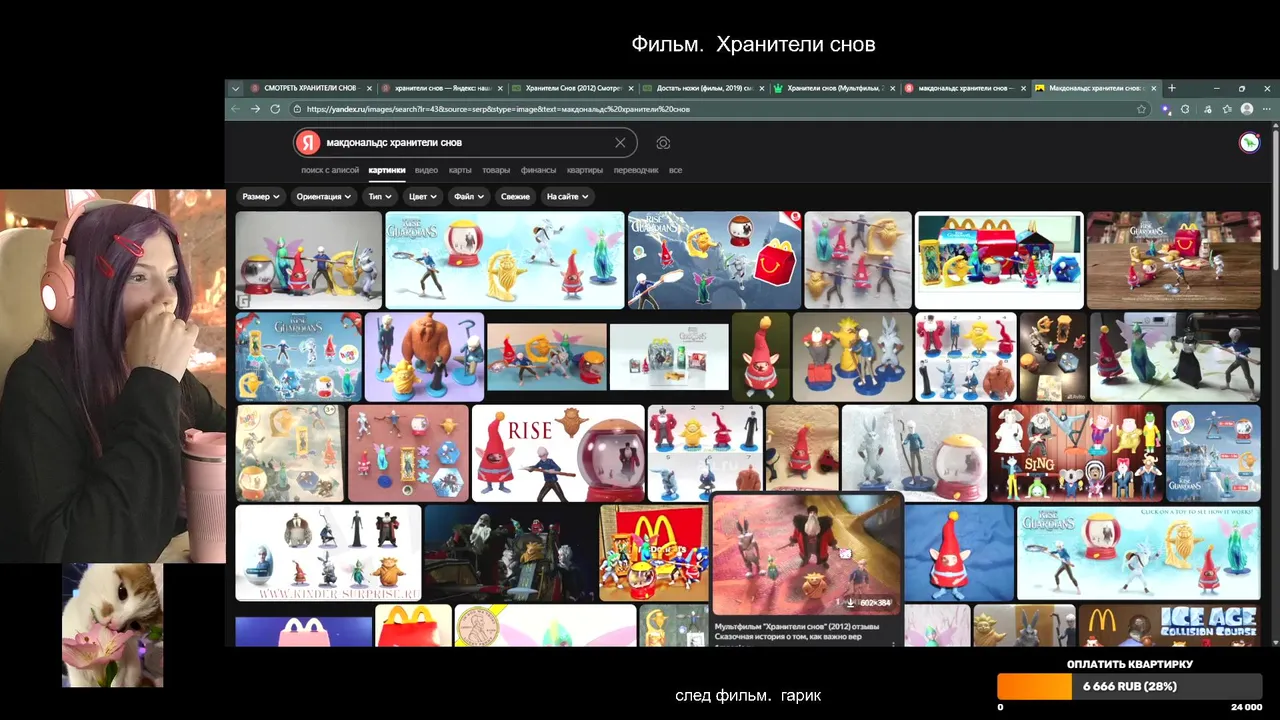The height and width of the screenshot is (720, 1280).
Task: Open the 'все' services link
Action: [x=675, y=170]
